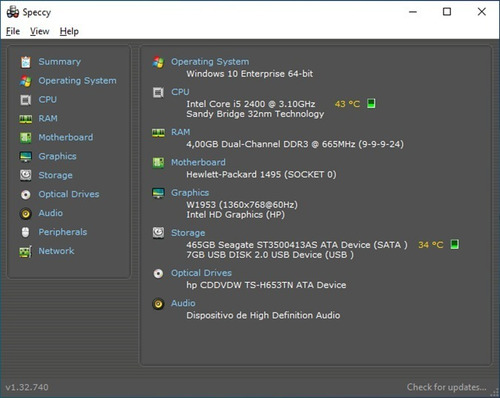This screenshot has height=398, width=500.
Task: Click Sandy Bridge 32nm Technology text
Action: [255, 114]
